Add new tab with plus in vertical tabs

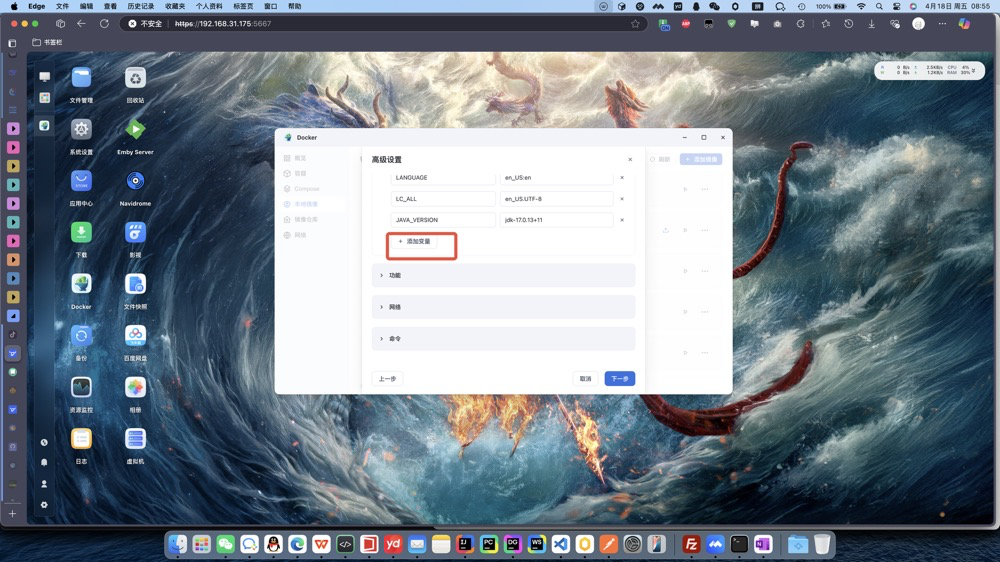(13, 514)
